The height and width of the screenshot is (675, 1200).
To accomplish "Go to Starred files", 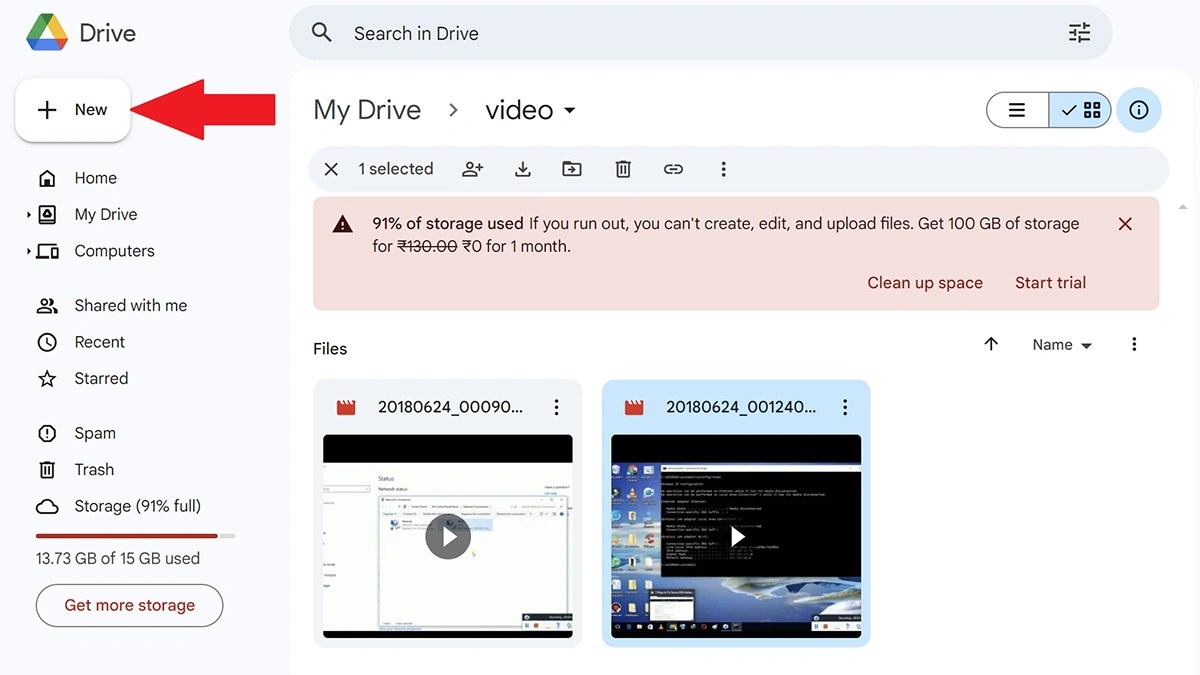I will coord(100,378).
